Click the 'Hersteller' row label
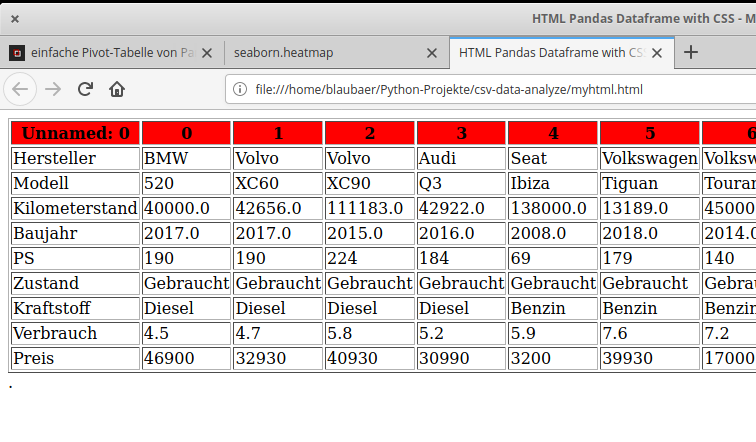 (75, 158)
